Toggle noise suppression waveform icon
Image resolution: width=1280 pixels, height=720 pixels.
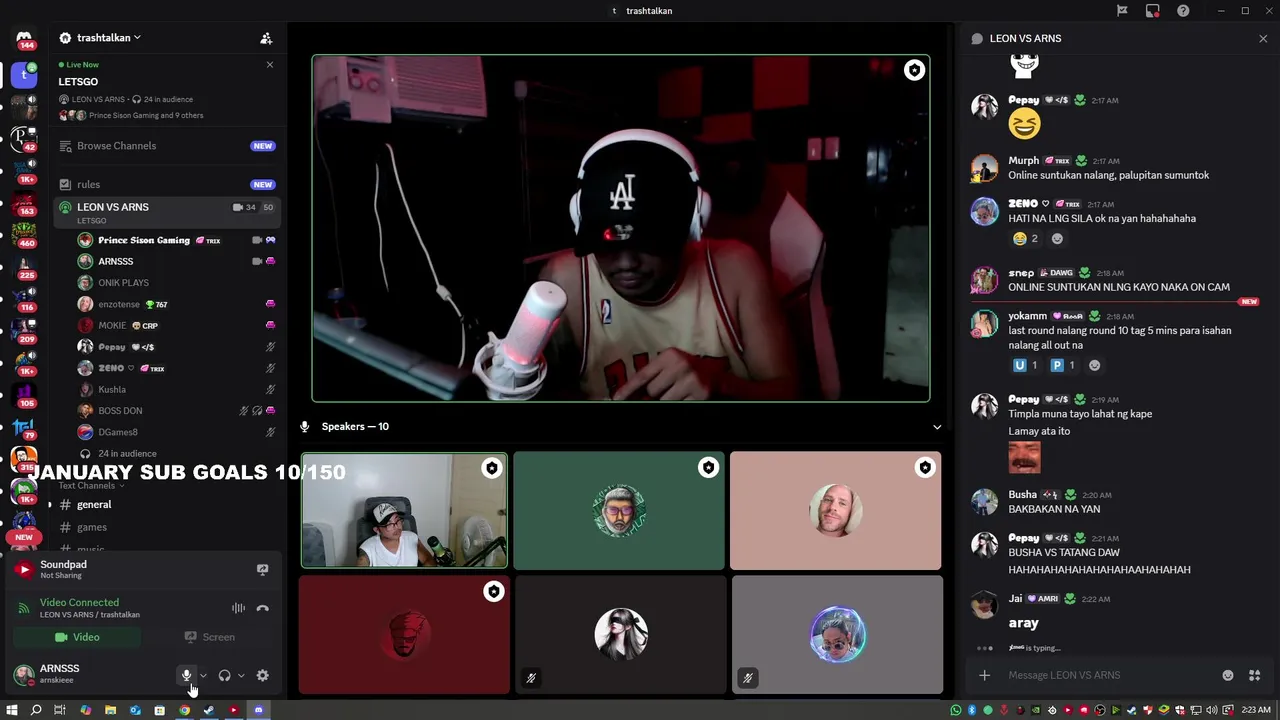coord(238,608)
